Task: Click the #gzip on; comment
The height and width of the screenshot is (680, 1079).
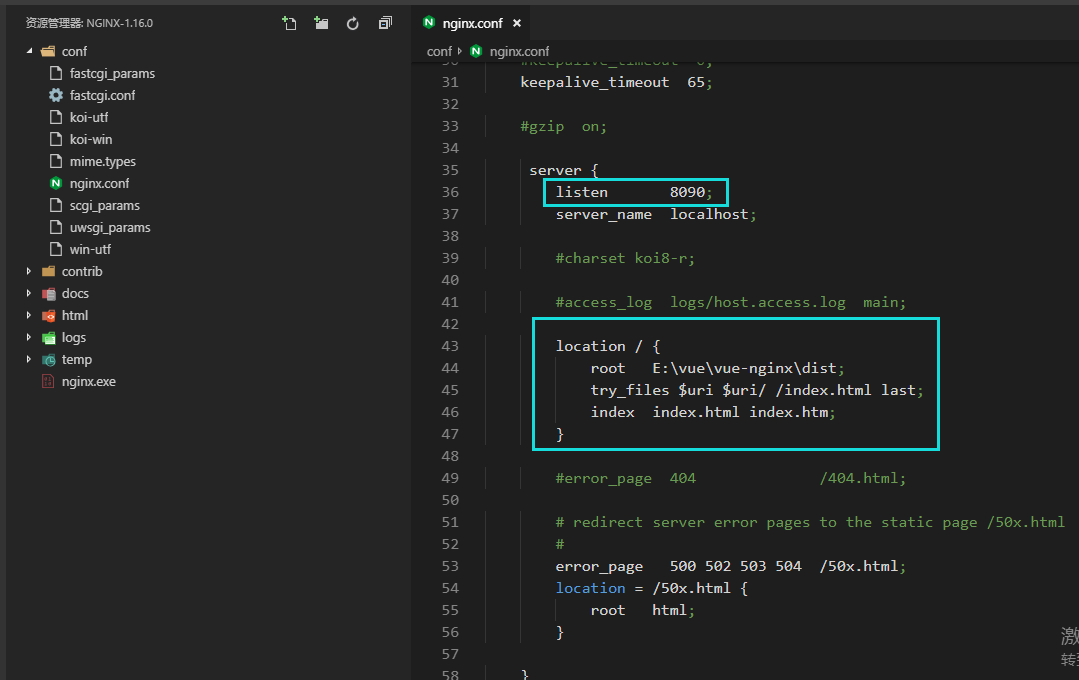Action: 564,127
